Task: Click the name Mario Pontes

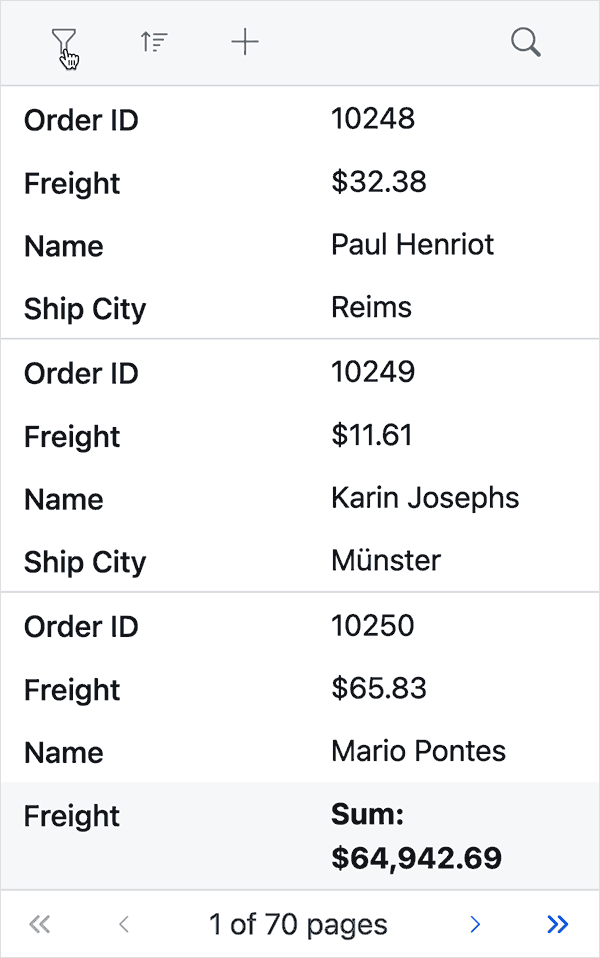Action: click(x=418, y=751)
